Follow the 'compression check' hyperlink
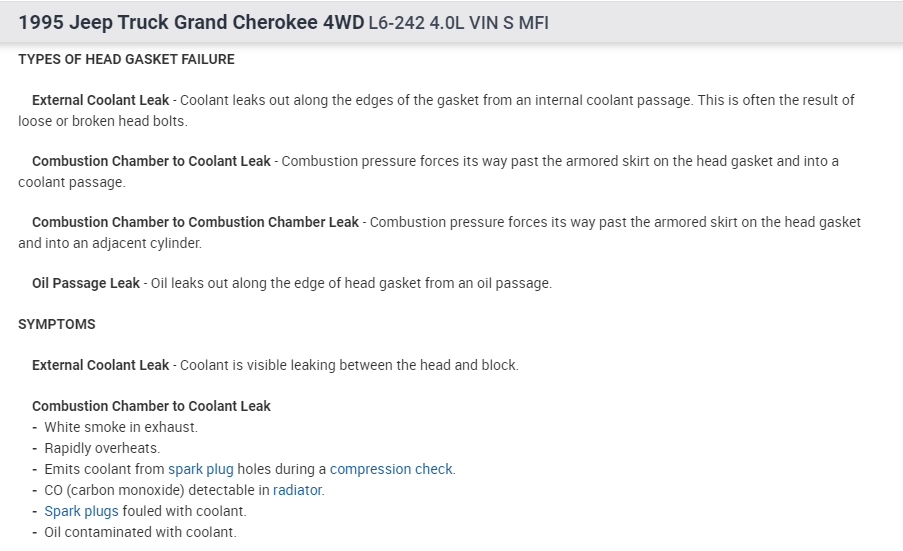Screen dimensions: 903x551 tap(391, 469)
